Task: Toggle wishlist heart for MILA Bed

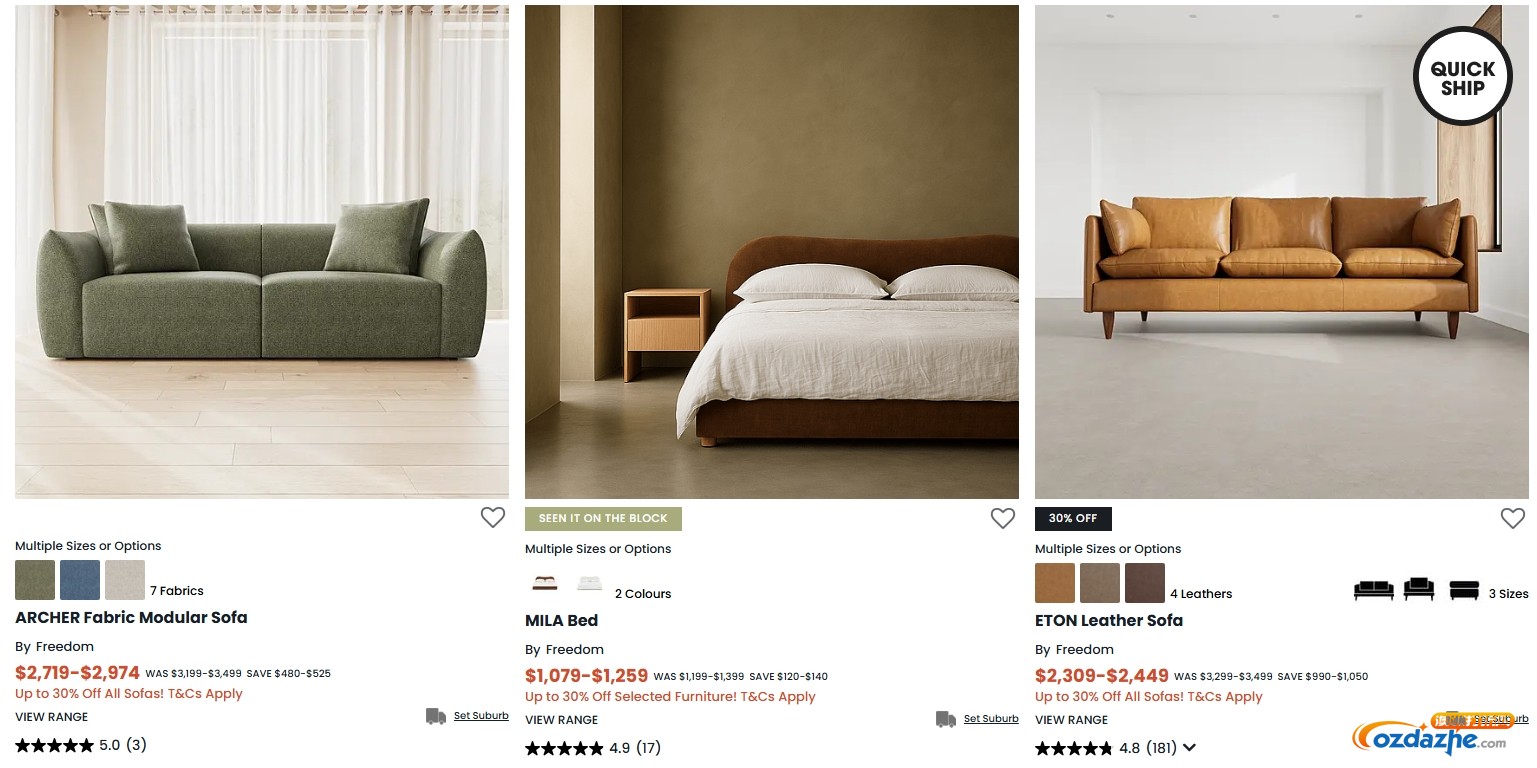Action: (x=1003, y=518)
